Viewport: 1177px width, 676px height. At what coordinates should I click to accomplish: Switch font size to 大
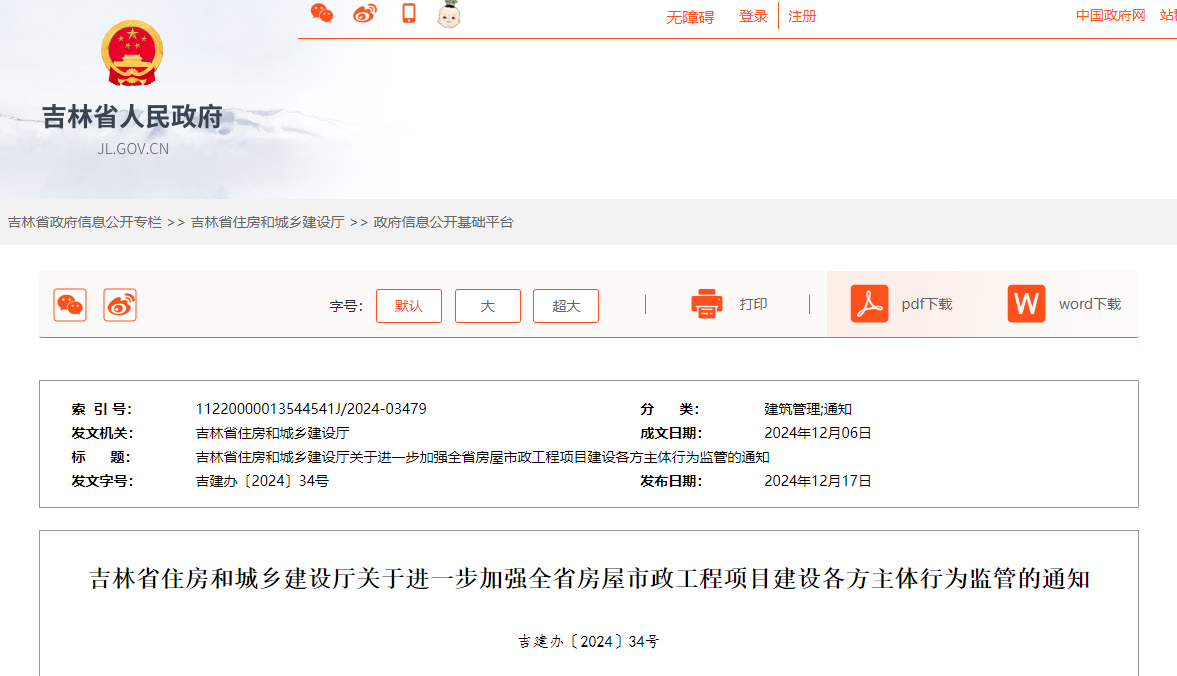click(x=487, y=305)
